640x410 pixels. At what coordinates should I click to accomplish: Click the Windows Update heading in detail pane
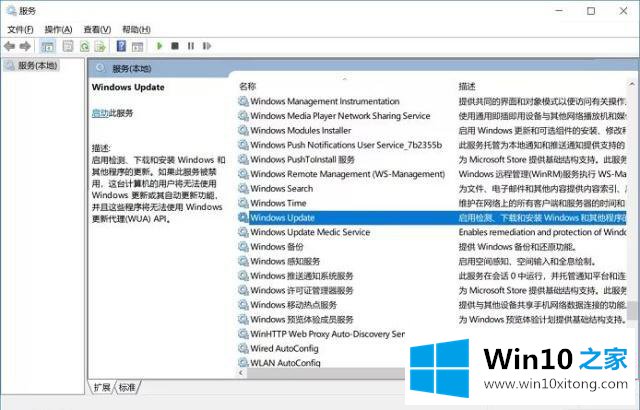point(128,87)
